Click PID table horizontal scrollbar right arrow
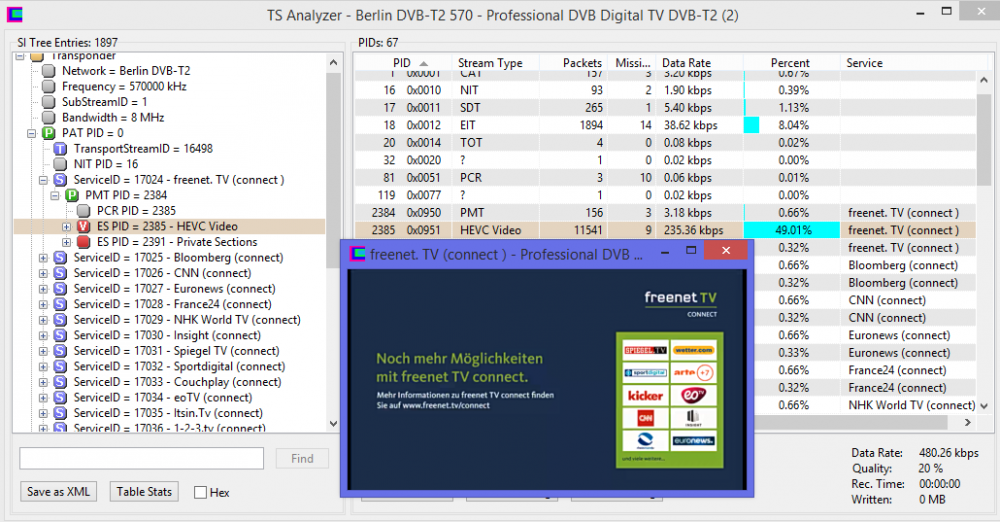 [x=967, y=422]
